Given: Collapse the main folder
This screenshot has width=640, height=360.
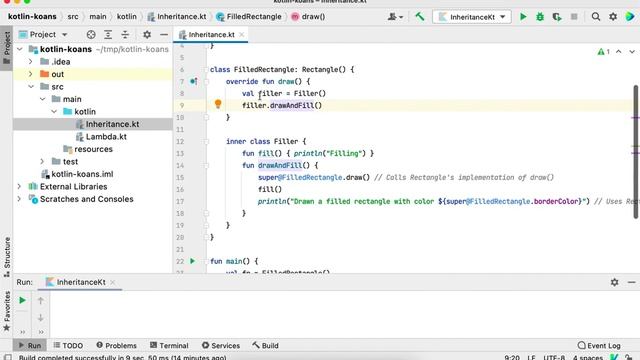Looking at the screenshot, I should click(42, 99).
